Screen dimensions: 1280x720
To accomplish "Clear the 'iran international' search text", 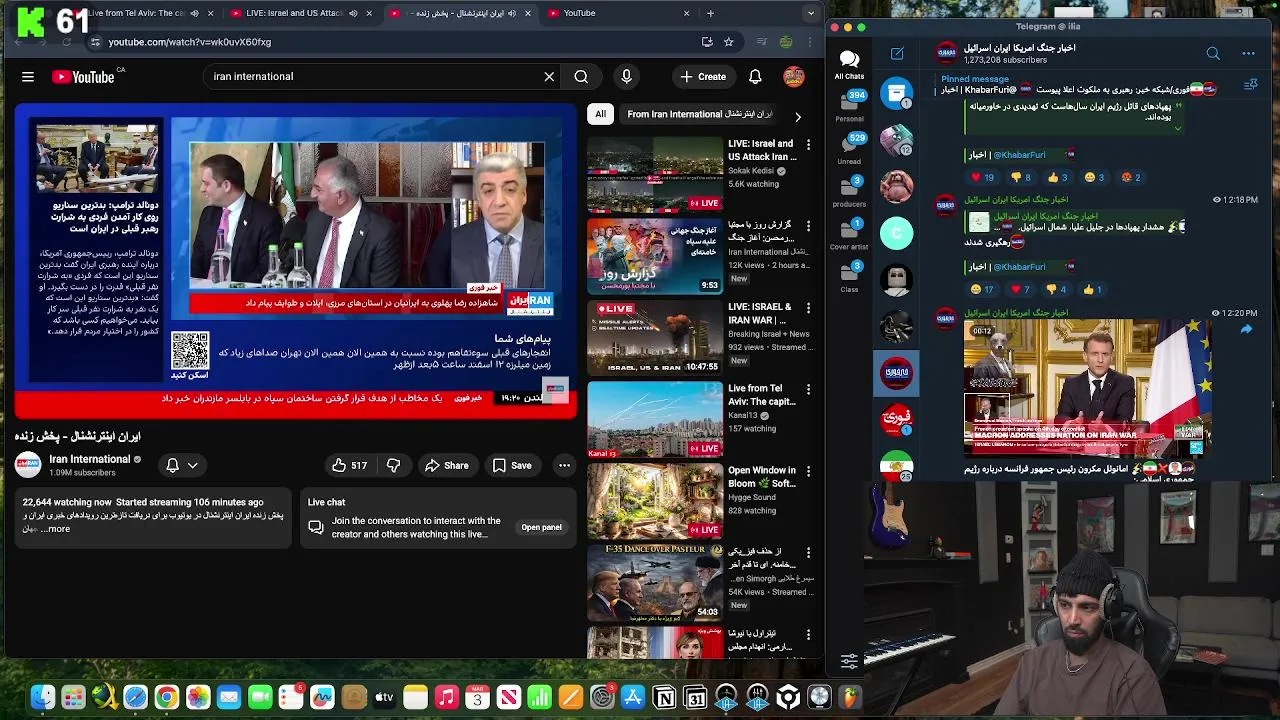I will (549, 77).
